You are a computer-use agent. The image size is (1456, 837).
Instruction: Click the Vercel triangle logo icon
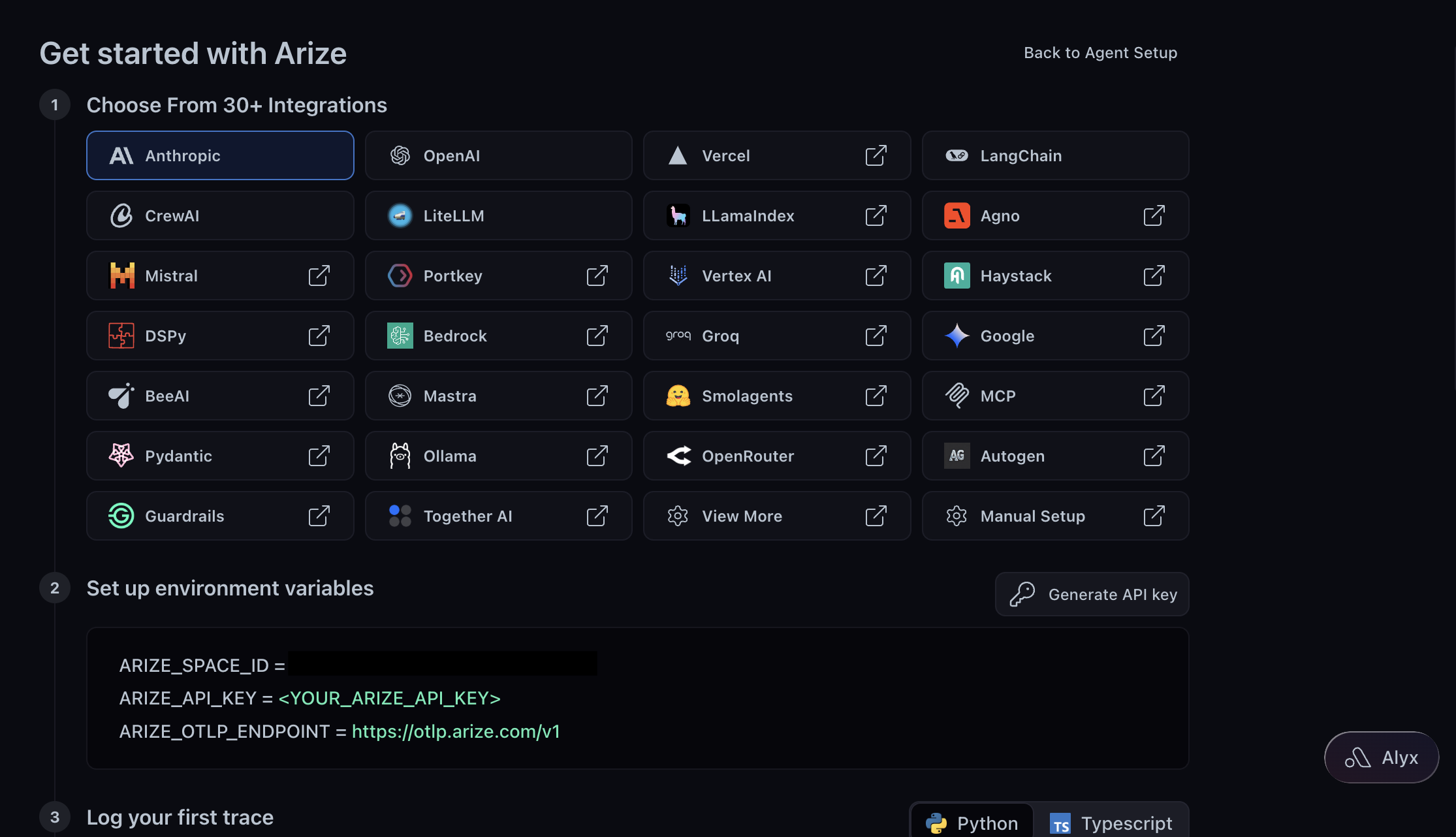678,155
